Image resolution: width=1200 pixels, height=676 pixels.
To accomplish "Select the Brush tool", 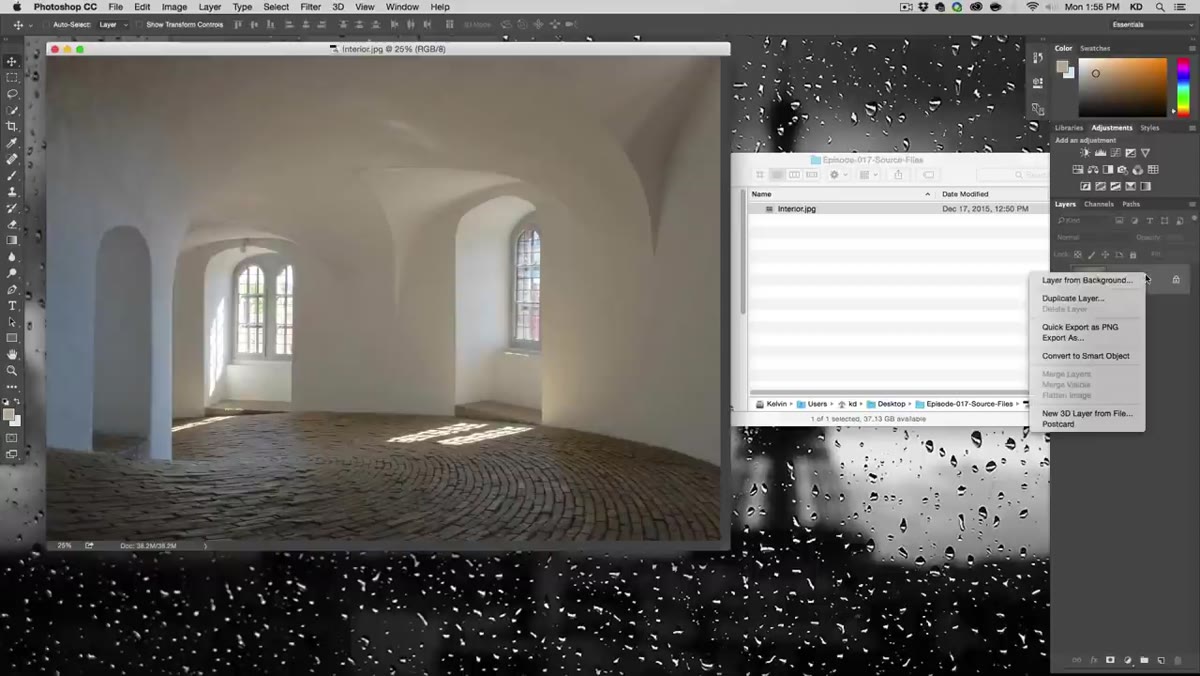I will pos(12,175).
